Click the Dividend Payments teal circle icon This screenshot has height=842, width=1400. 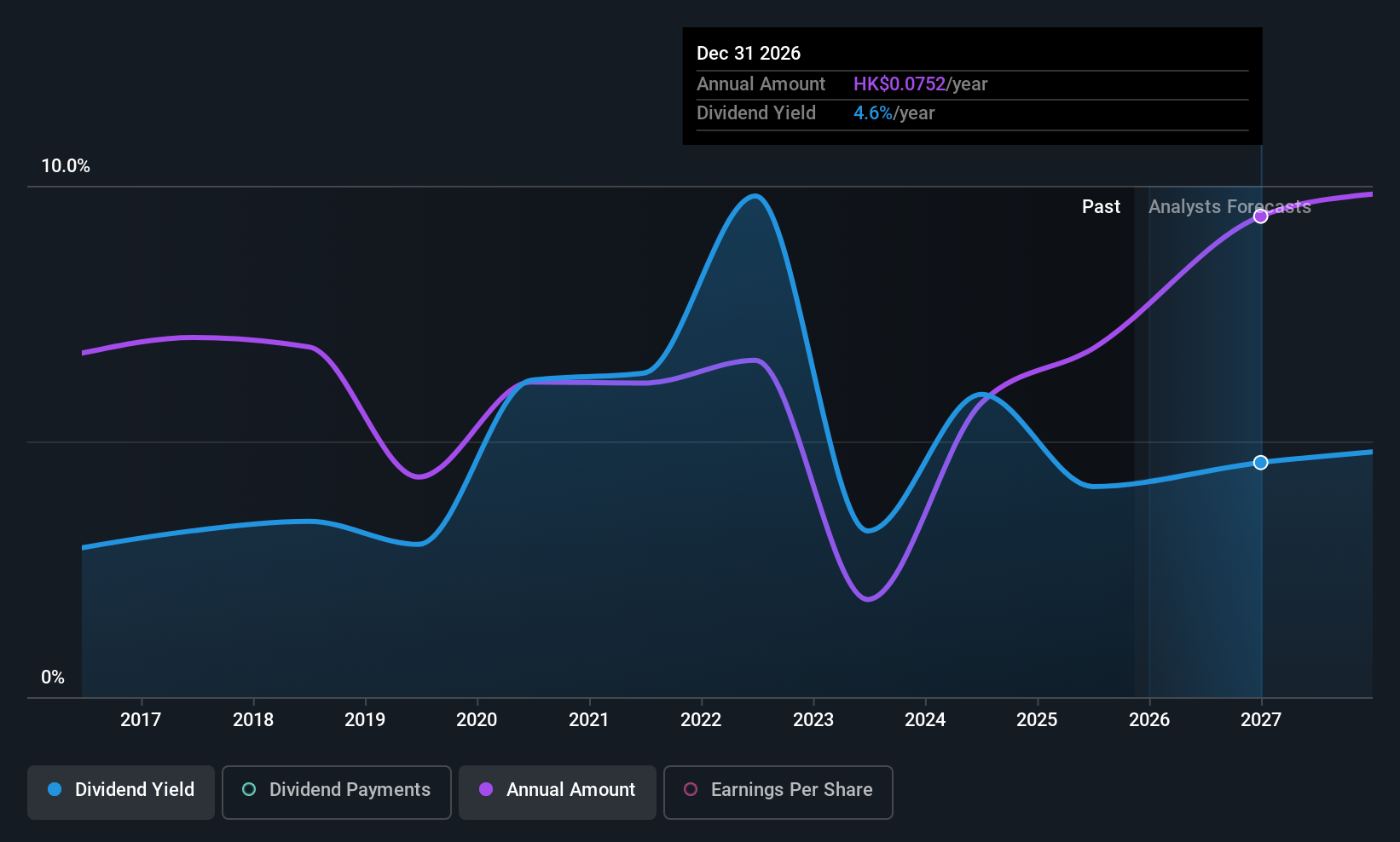tap(248, 790)
